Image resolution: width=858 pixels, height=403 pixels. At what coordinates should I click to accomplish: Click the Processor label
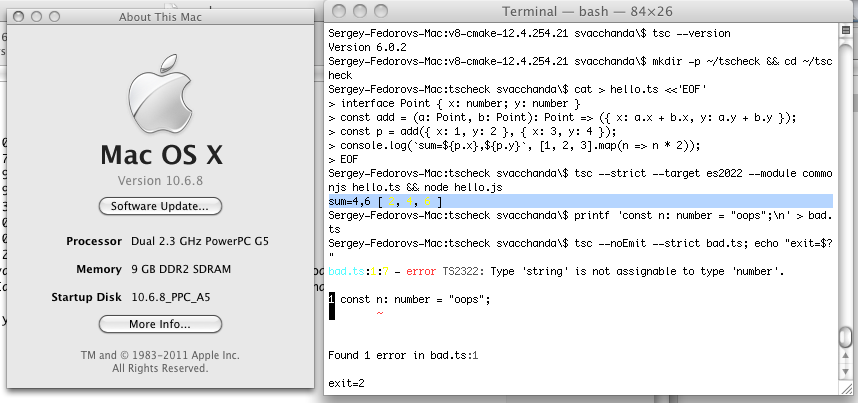click(x=94, y=241)
